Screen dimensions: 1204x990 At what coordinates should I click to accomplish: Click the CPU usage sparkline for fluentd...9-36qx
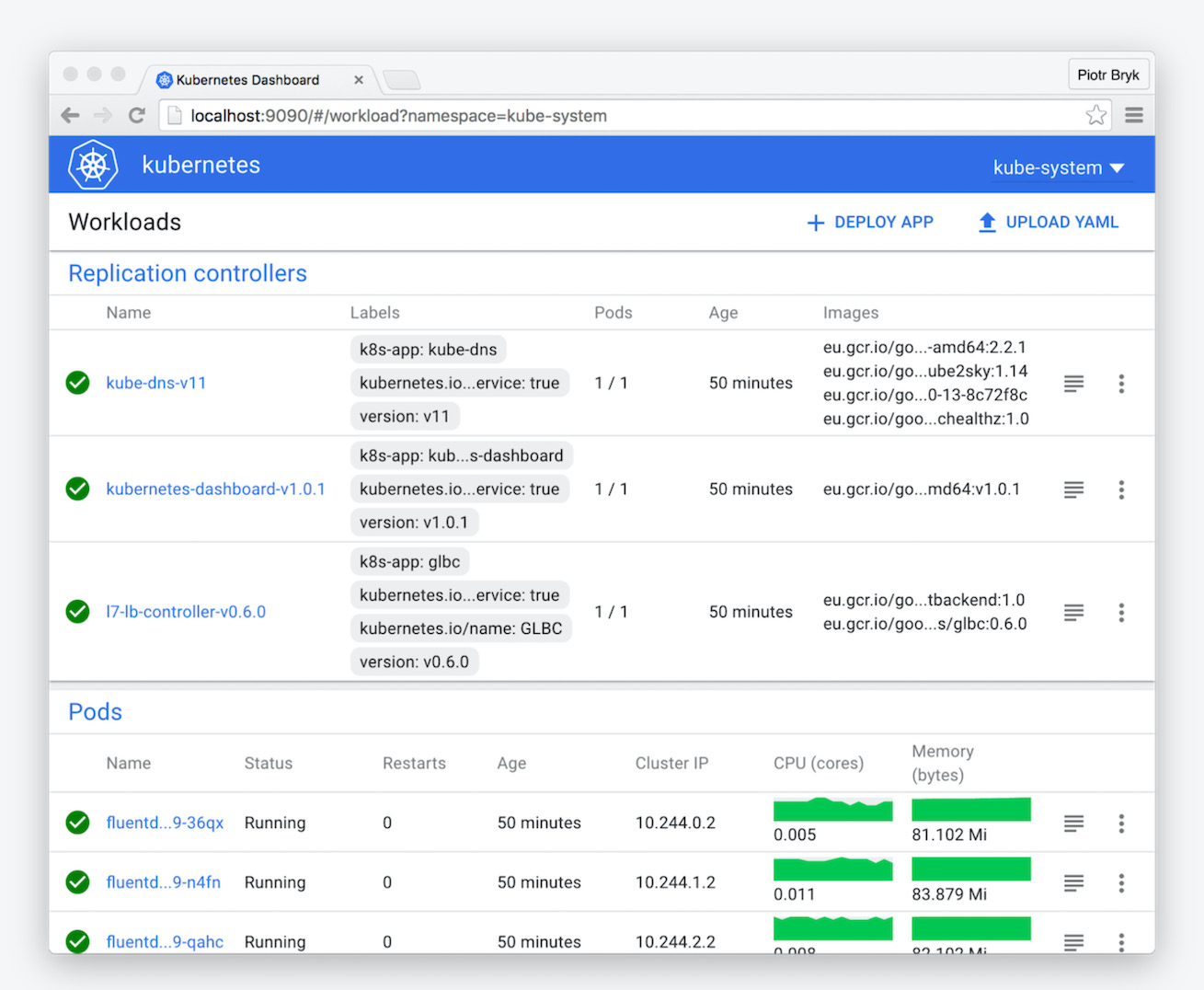[x=832, y=811]
